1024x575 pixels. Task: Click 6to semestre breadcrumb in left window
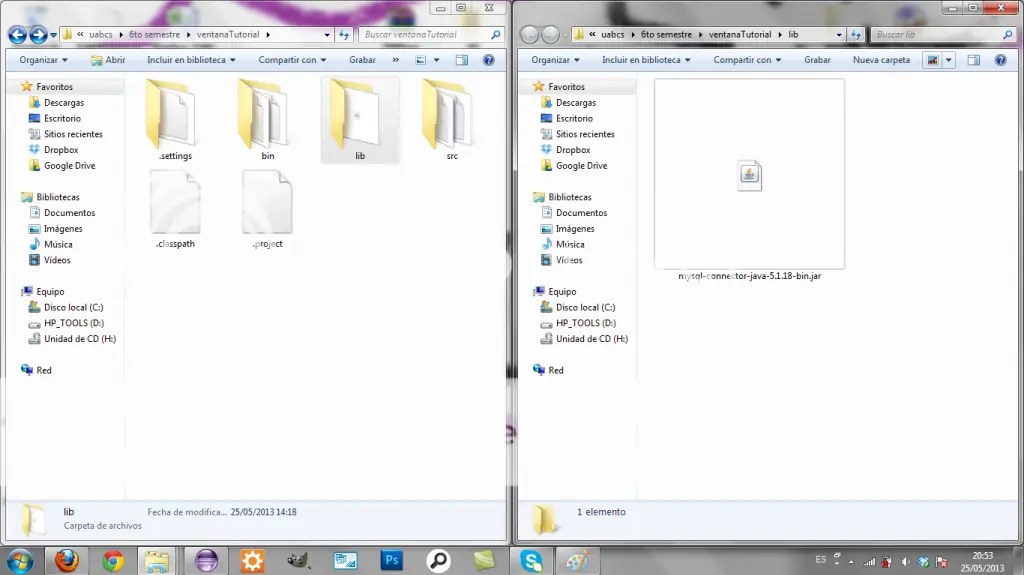pos(154,35)
